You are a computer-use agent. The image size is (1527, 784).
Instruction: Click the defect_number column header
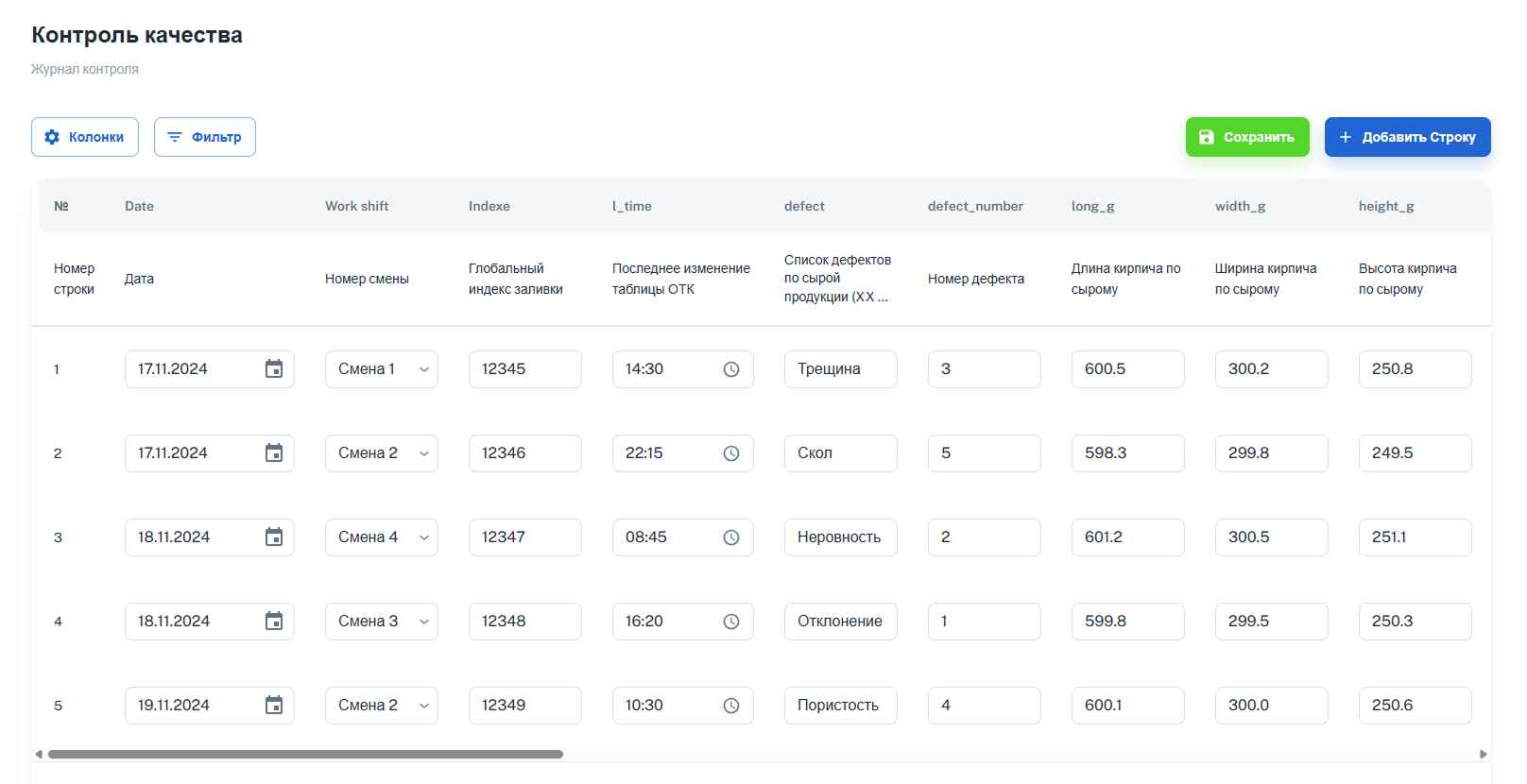coord(975,206)
